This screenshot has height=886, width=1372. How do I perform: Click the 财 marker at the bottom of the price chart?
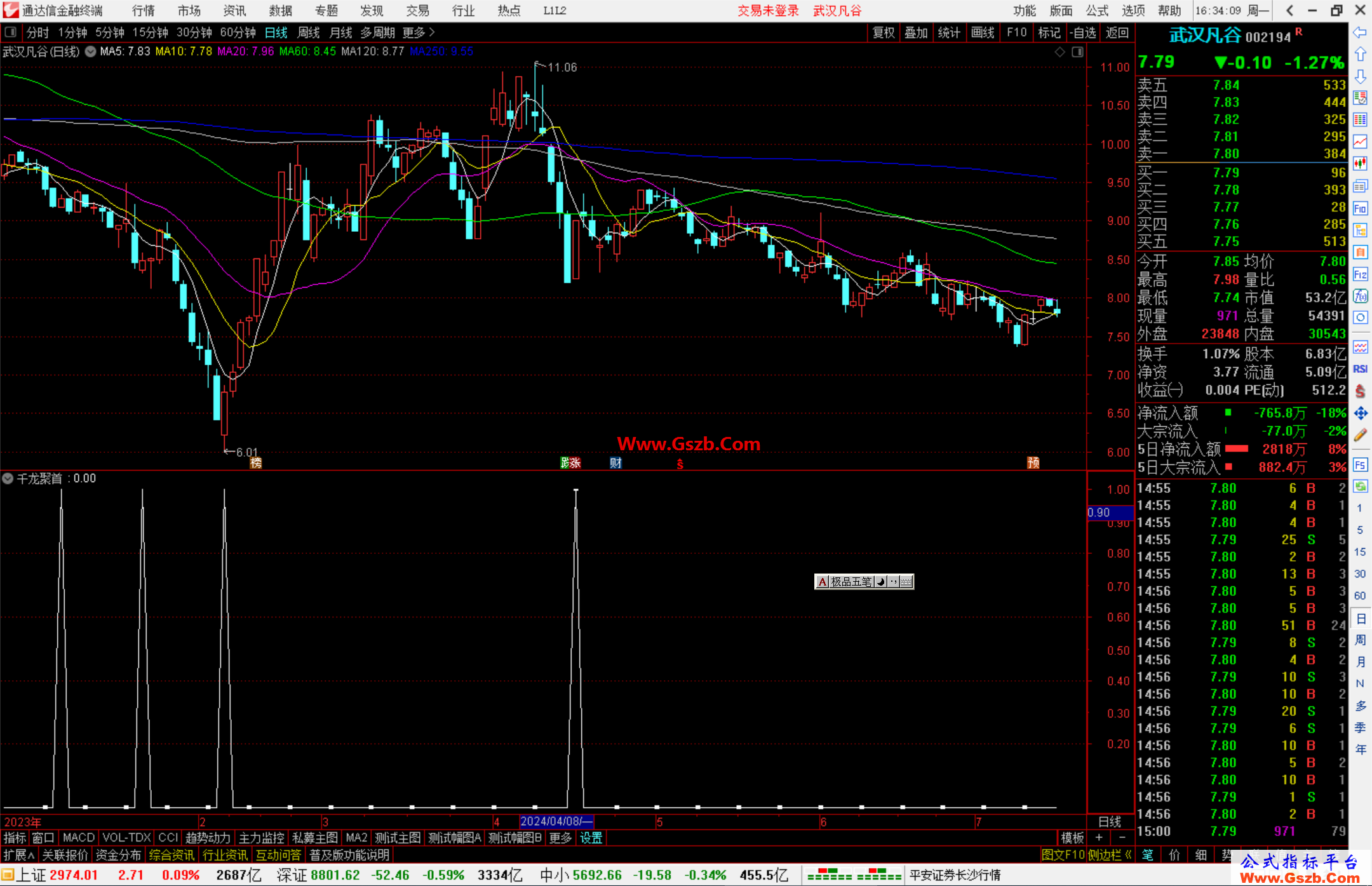click(x=615, y=463)
